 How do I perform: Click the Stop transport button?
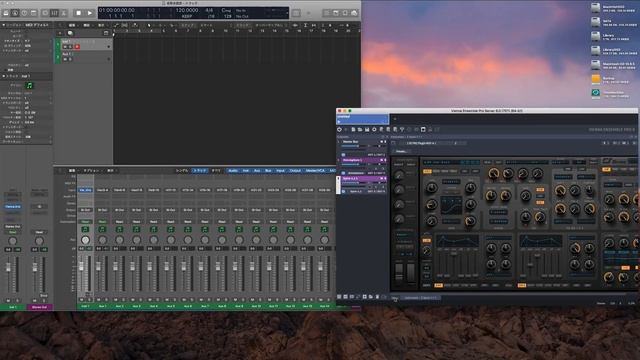tap(79, 13)
